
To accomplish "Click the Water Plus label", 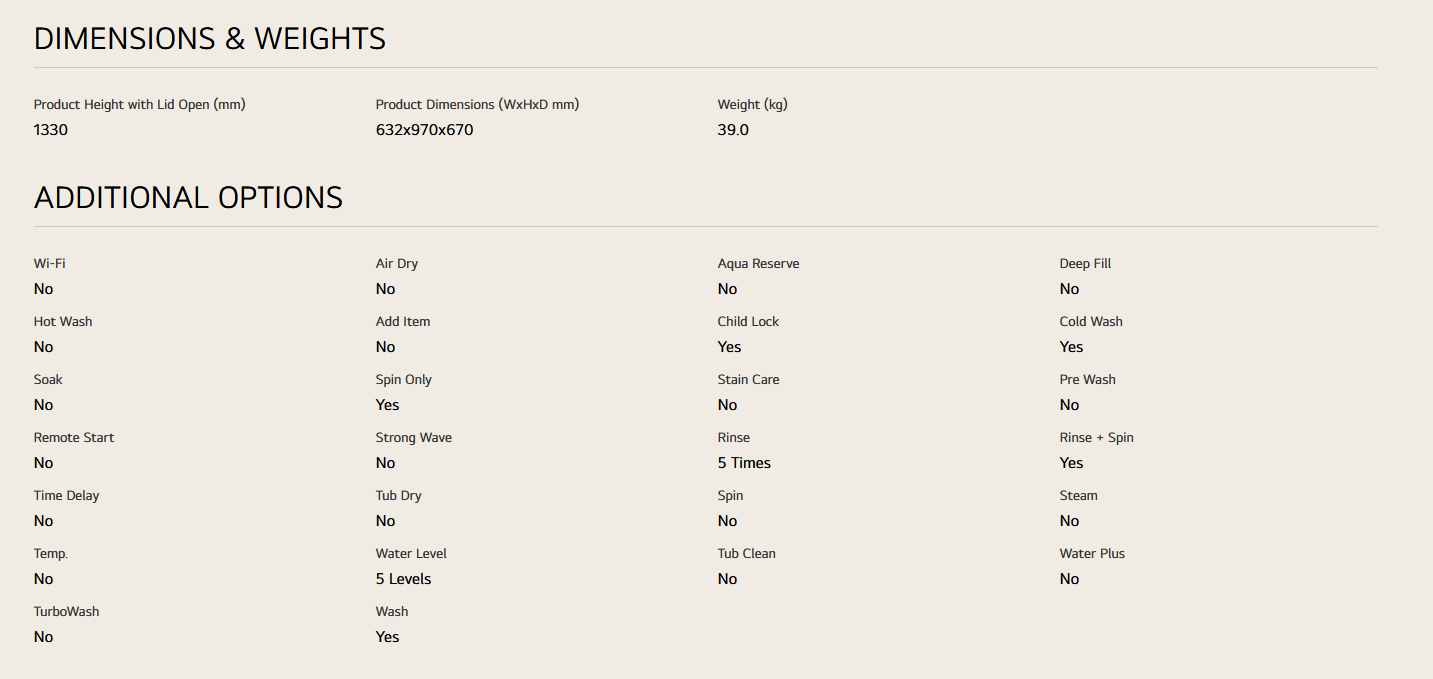I will [x=1092, y=554].
